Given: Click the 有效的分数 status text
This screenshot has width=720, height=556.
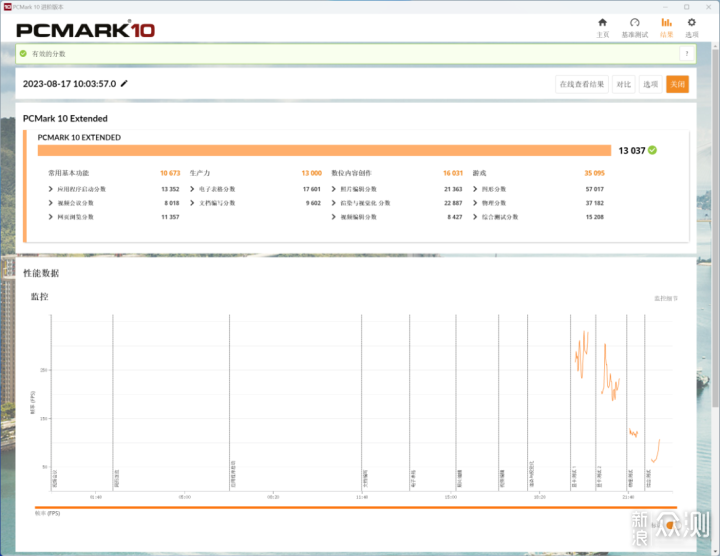Looking at the screenshot, I should (x=49, y=54).
